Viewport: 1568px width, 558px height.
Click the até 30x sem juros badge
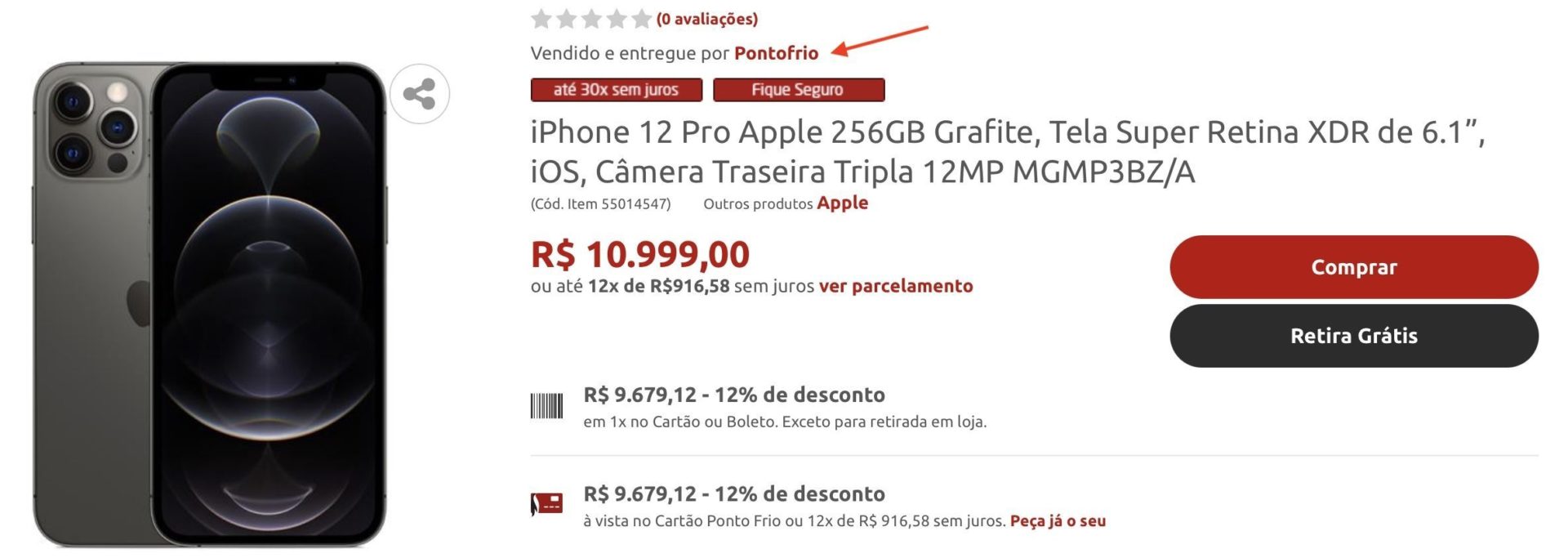coord(617,90)
